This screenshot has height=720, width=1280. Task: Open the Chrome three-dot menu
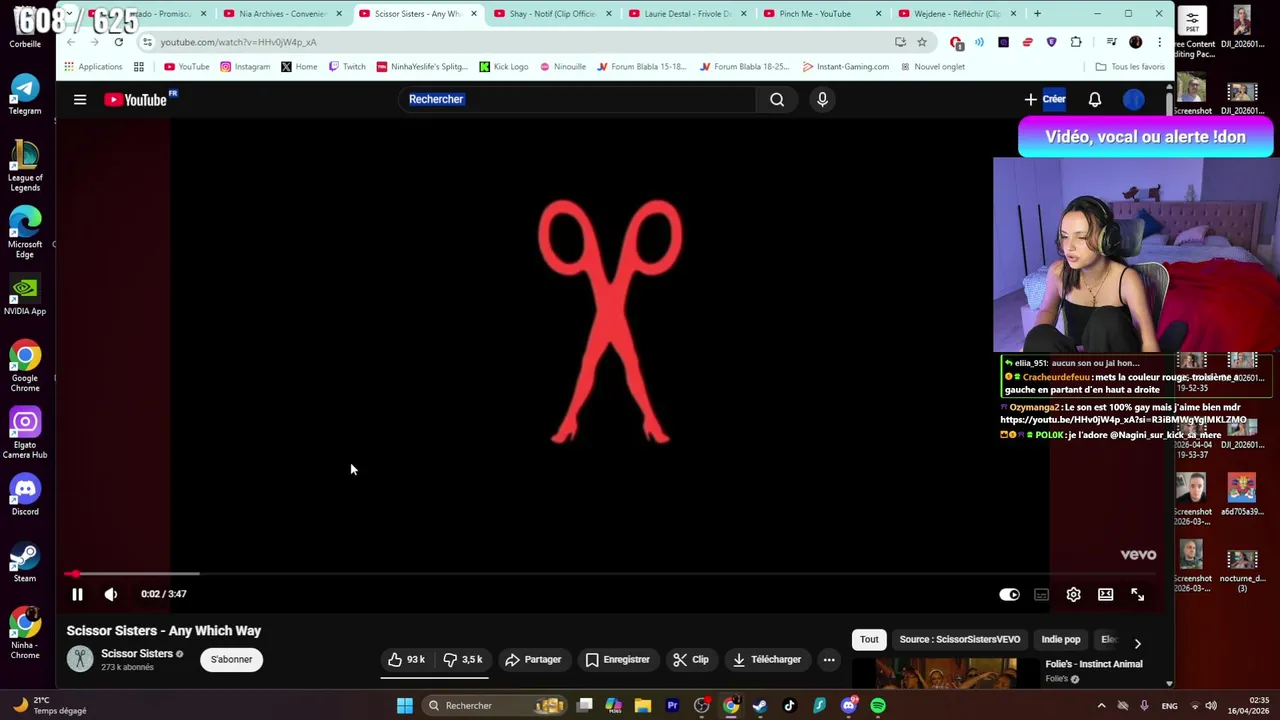point(1159,42)
